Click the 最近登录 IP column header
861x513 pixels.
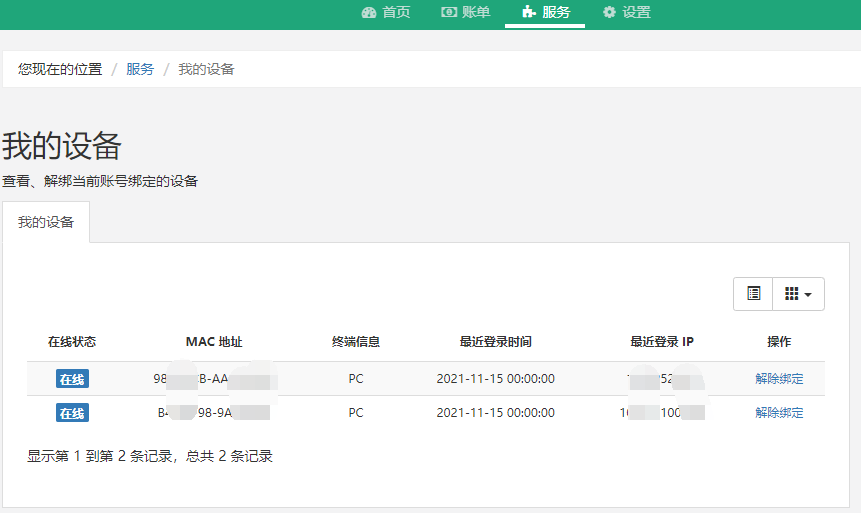(x=662, y=342)
